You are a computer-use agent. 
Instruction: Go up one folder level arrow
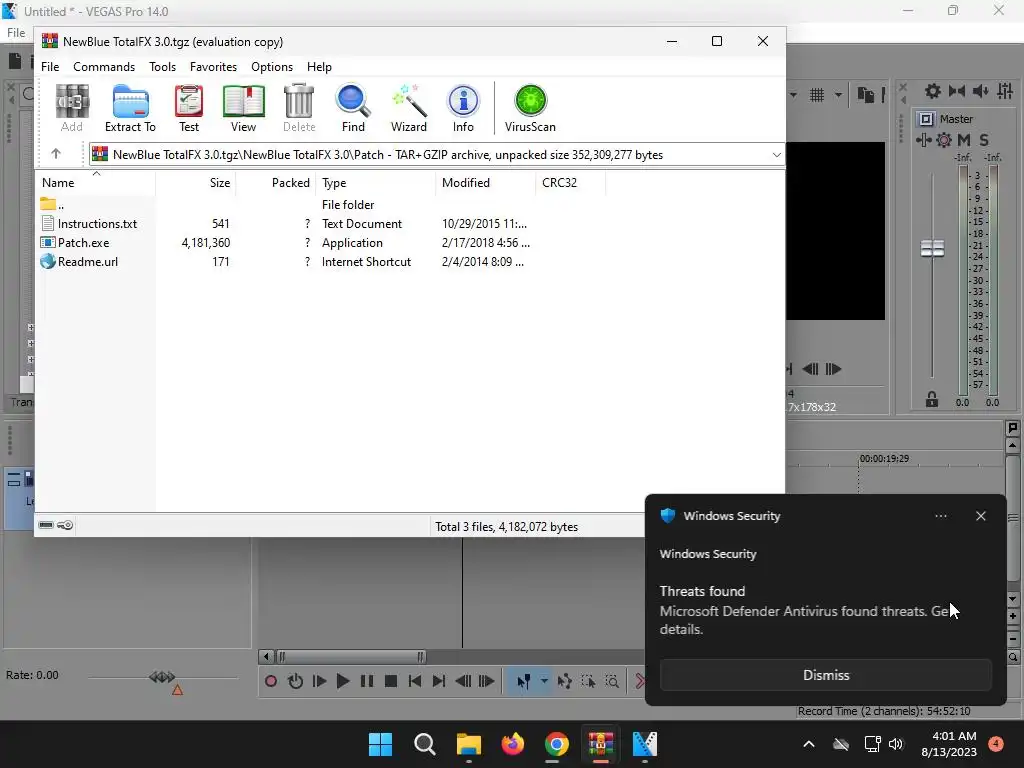click(56, 154)
